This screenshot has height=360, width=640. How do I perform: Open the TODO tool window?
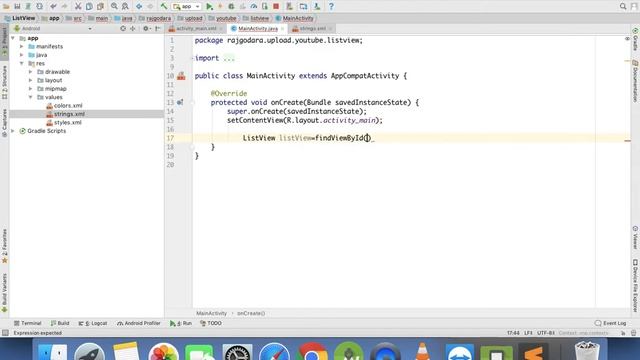coord(211,323)
